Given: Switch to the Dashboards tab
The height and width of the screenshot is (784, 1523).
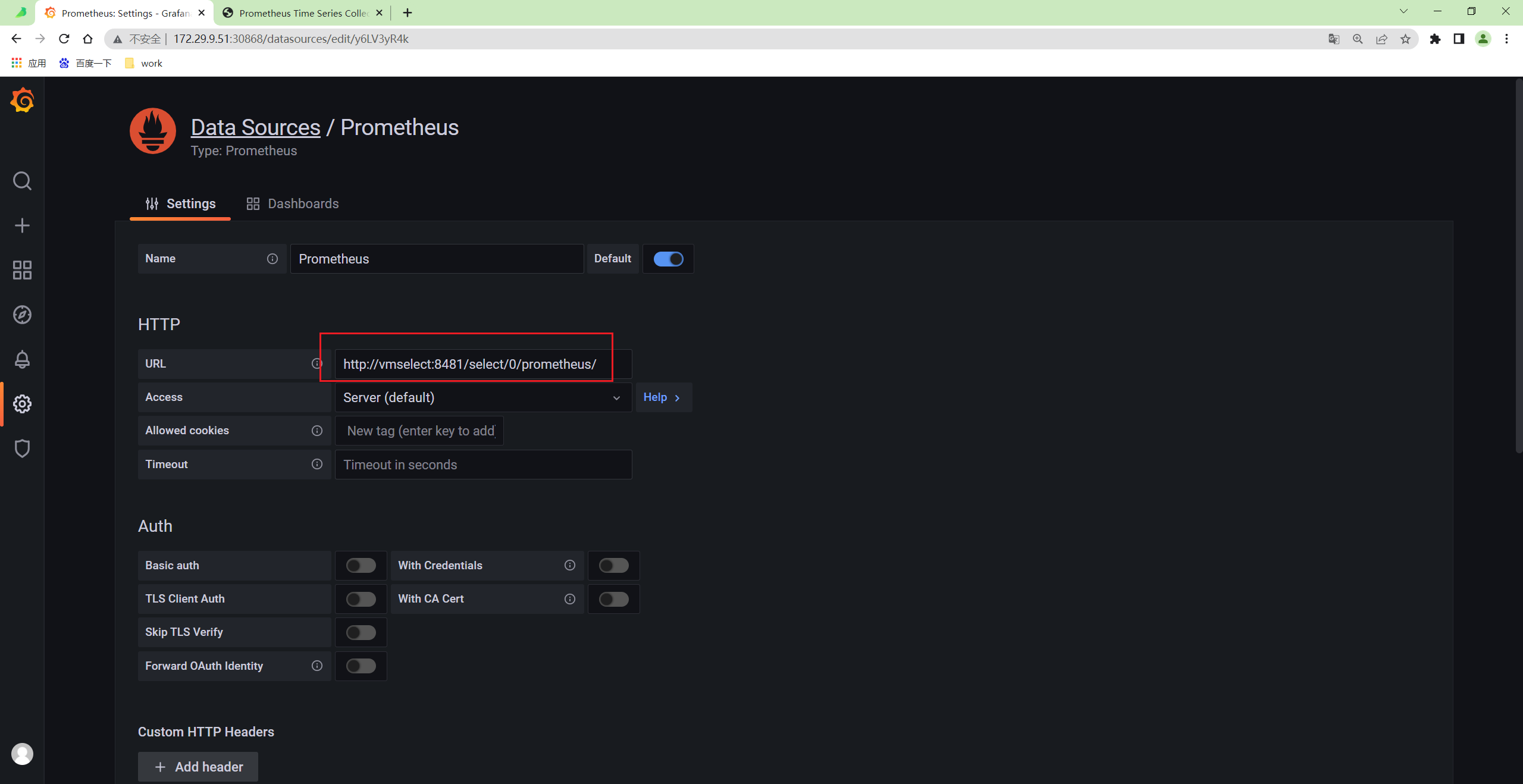Looking at the screenshot, I should pyautogui.click(x=293, y=203).
